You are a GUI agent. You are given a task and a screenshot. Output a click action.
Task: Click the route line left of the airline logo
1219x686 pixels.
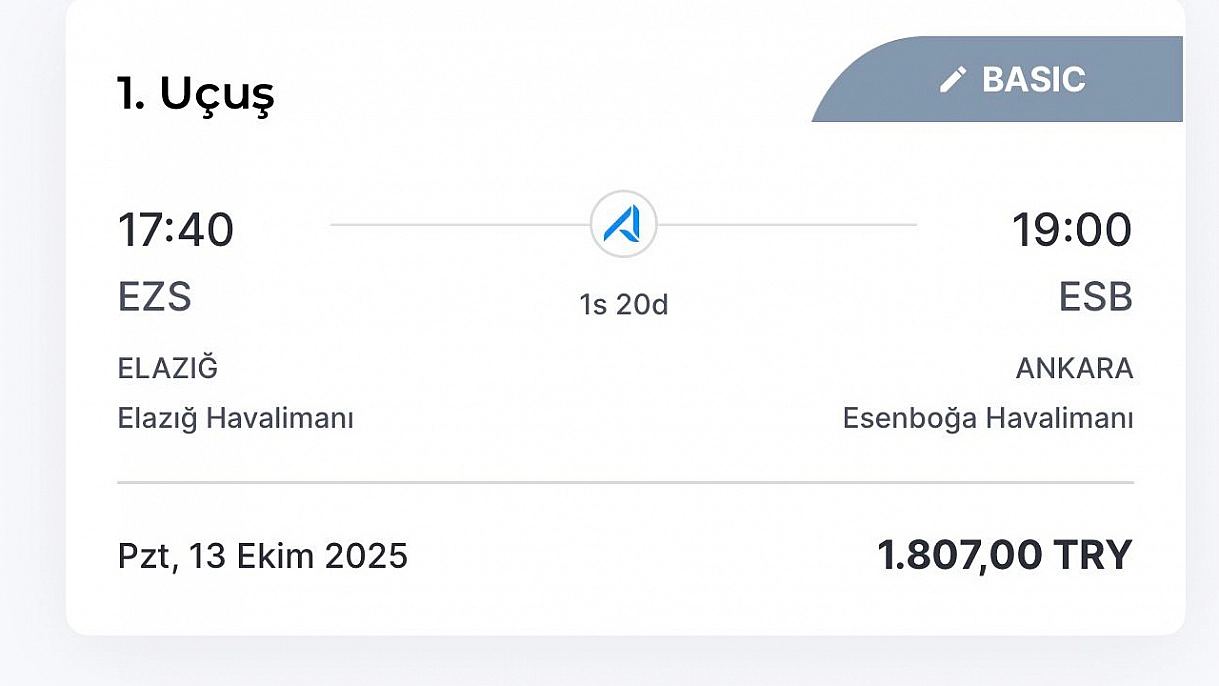click(x=460, y=225)
